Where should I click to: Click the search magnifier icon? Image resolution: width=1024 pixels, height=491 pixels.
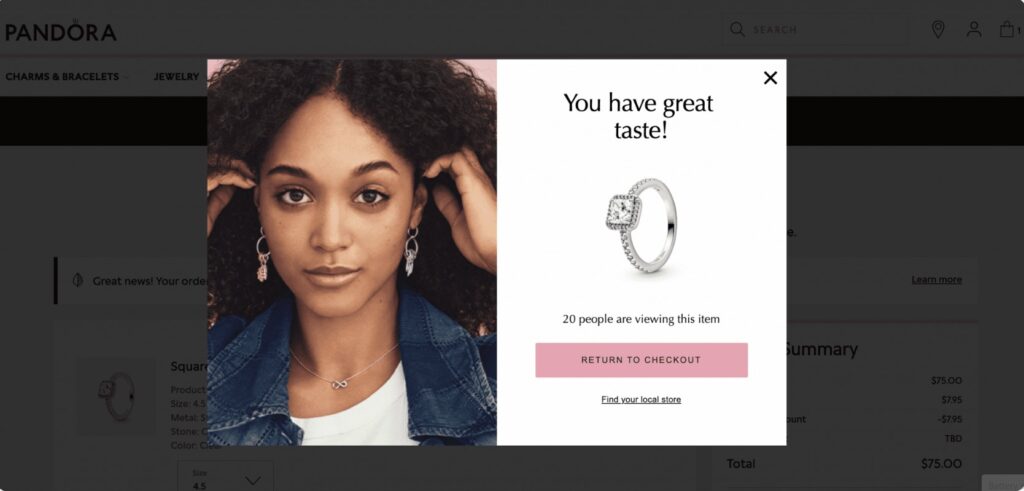coord(737,29)
